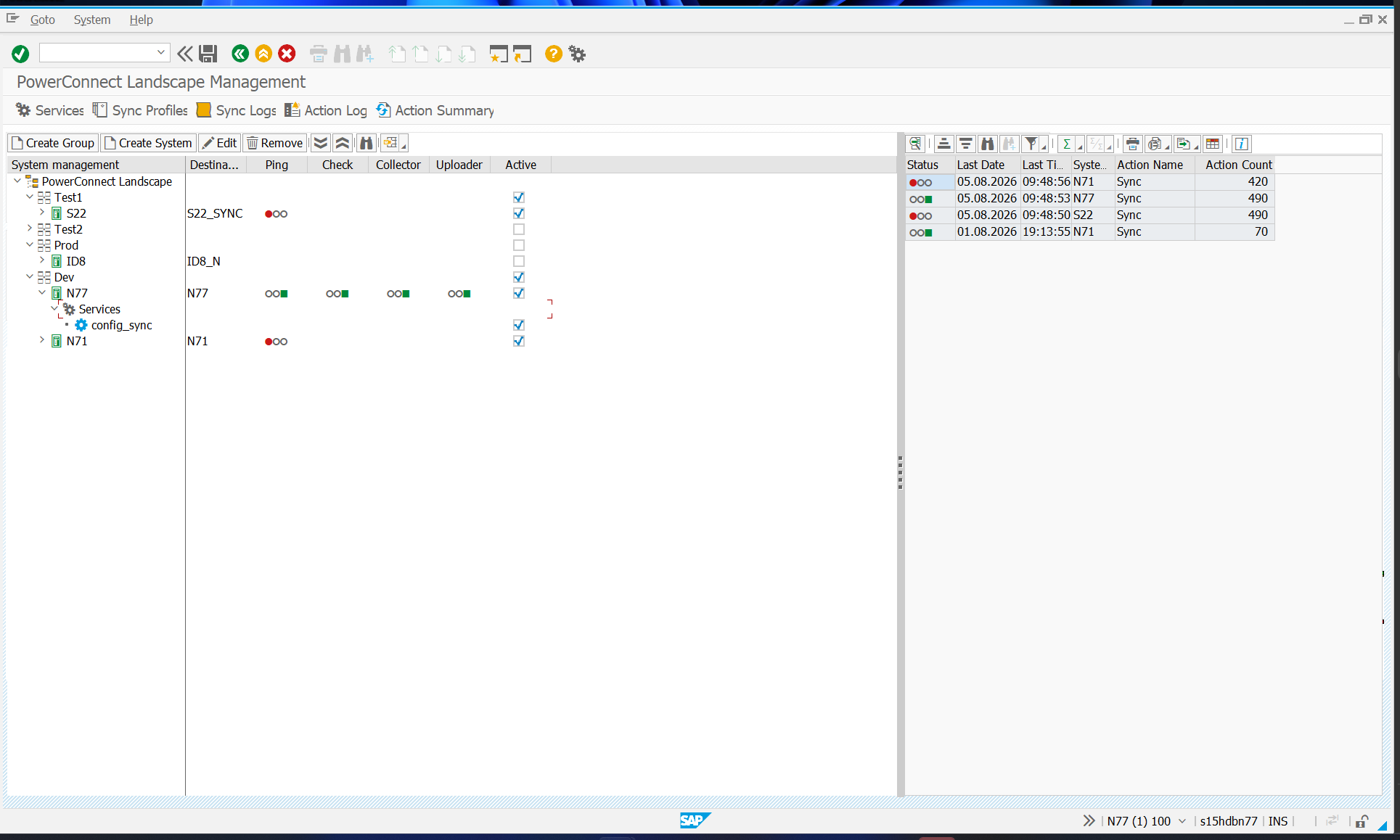Click the Views icon in ALV toolbar

pos(1155,144)
